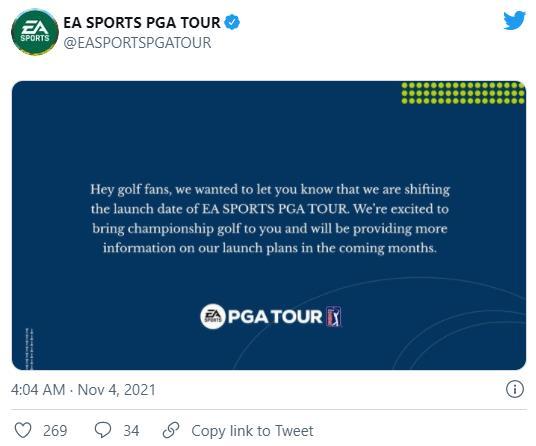Screen dimensions: 536x446
Task: Click the chain link icon
Action: [x=171, y=430]
